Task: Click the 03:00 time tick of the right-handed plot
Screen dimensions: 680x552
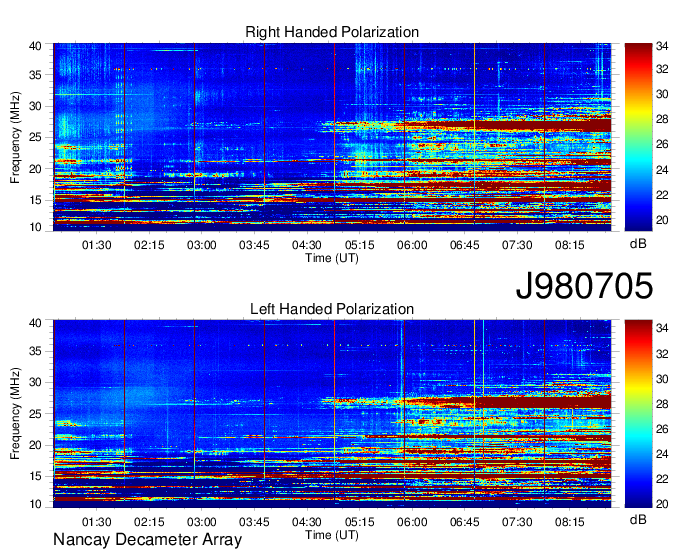Action: click(202, 245)
